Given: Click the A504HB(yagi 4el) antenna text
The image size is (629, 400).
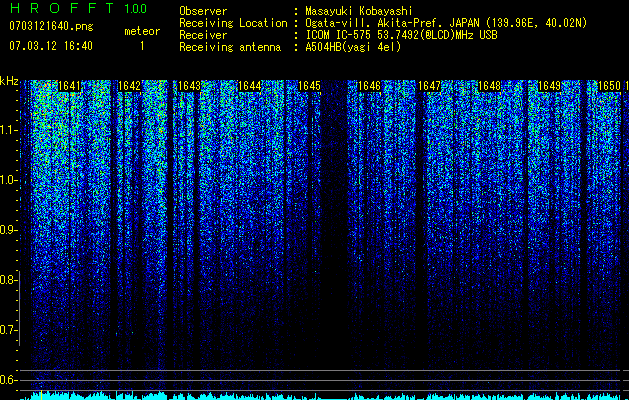Looking at the screenshot, I should click(353, 47).
